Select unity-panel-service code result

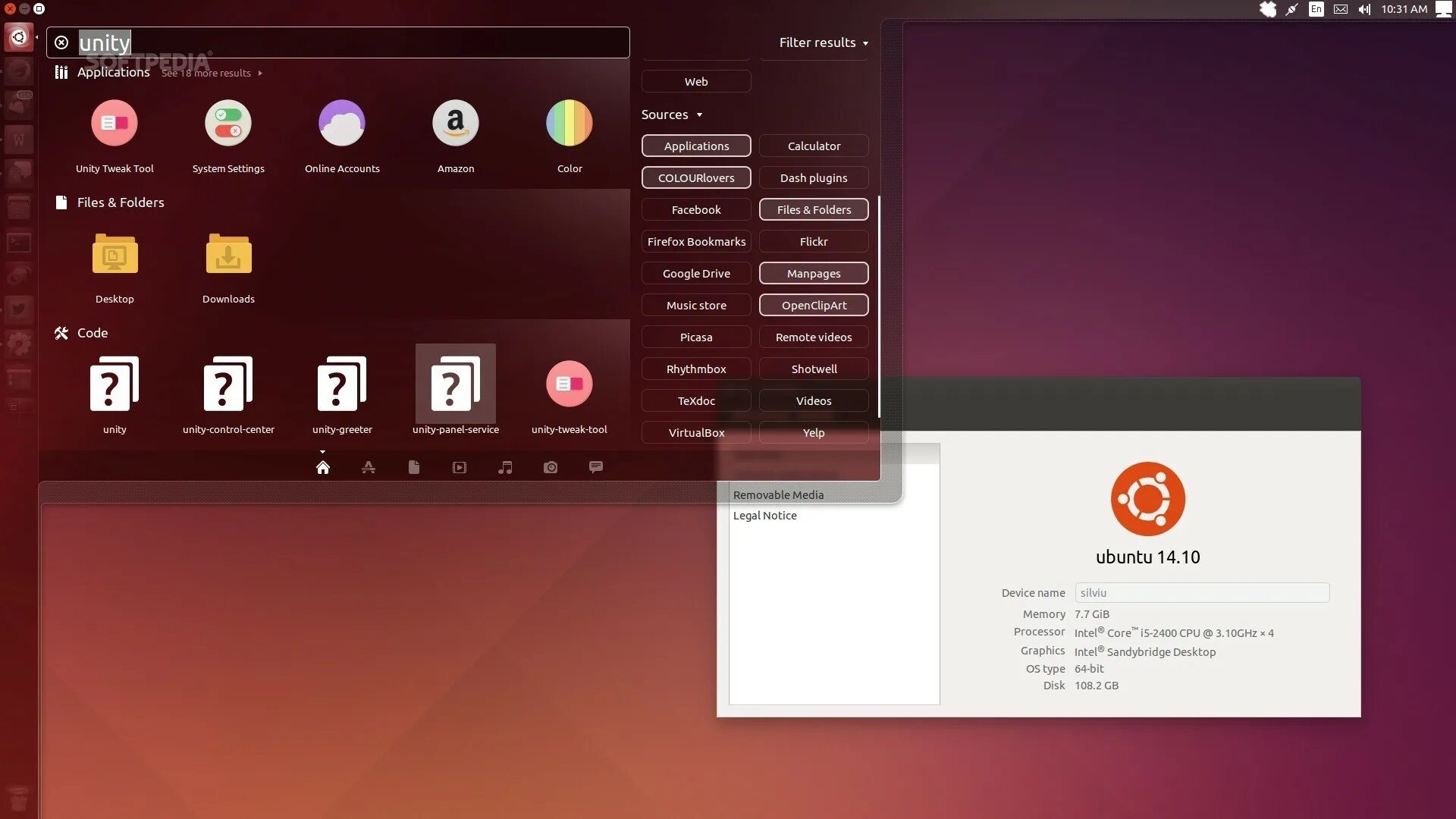[456, 384]
